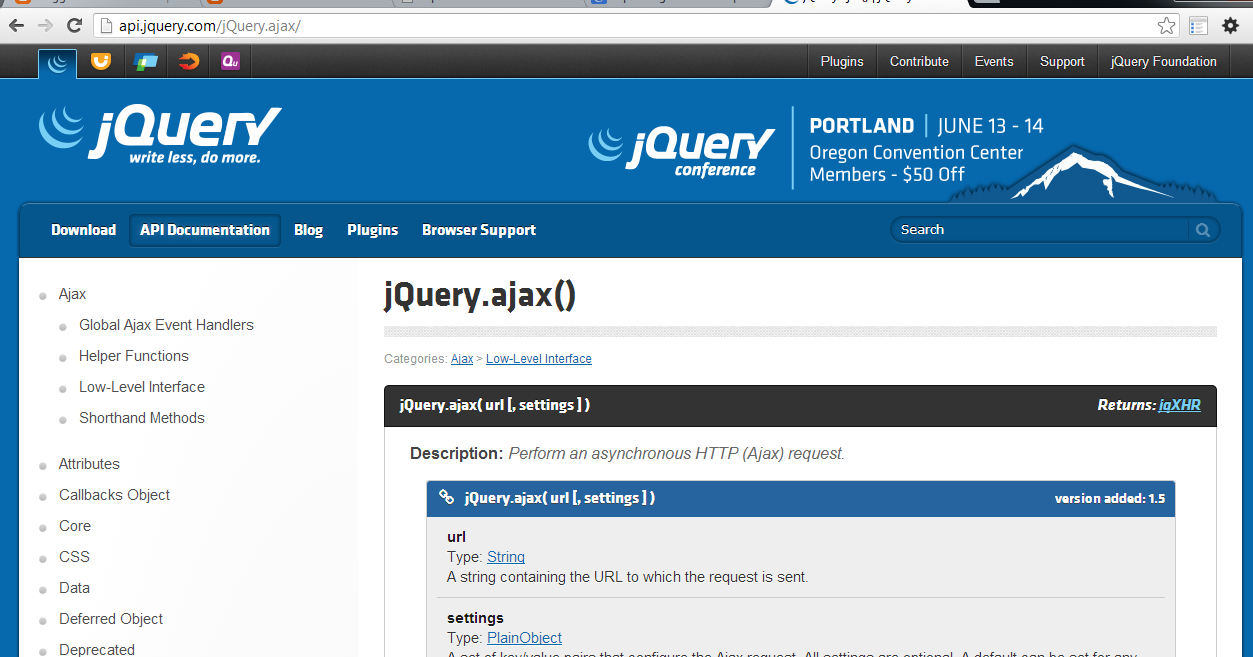Go to the Download nav item
The width and height of the screenshot is (1253, 657).
coord(84,230)
